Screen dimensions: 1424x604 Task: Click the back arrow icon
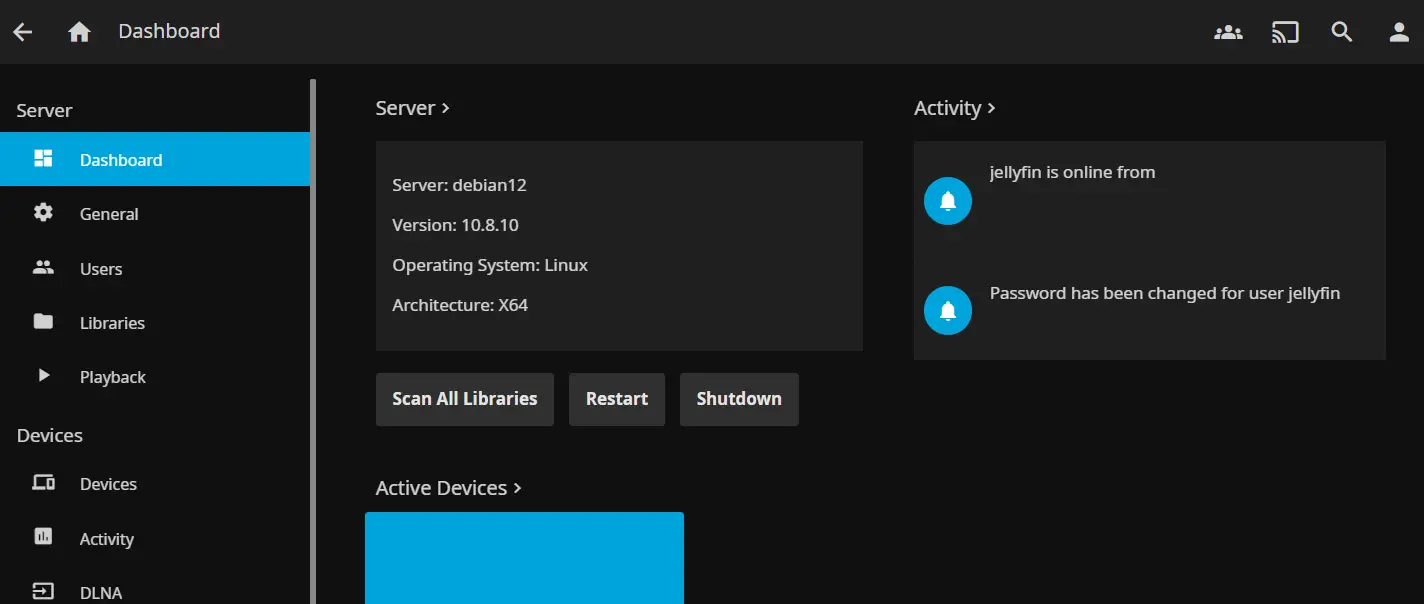pos(23,32)
